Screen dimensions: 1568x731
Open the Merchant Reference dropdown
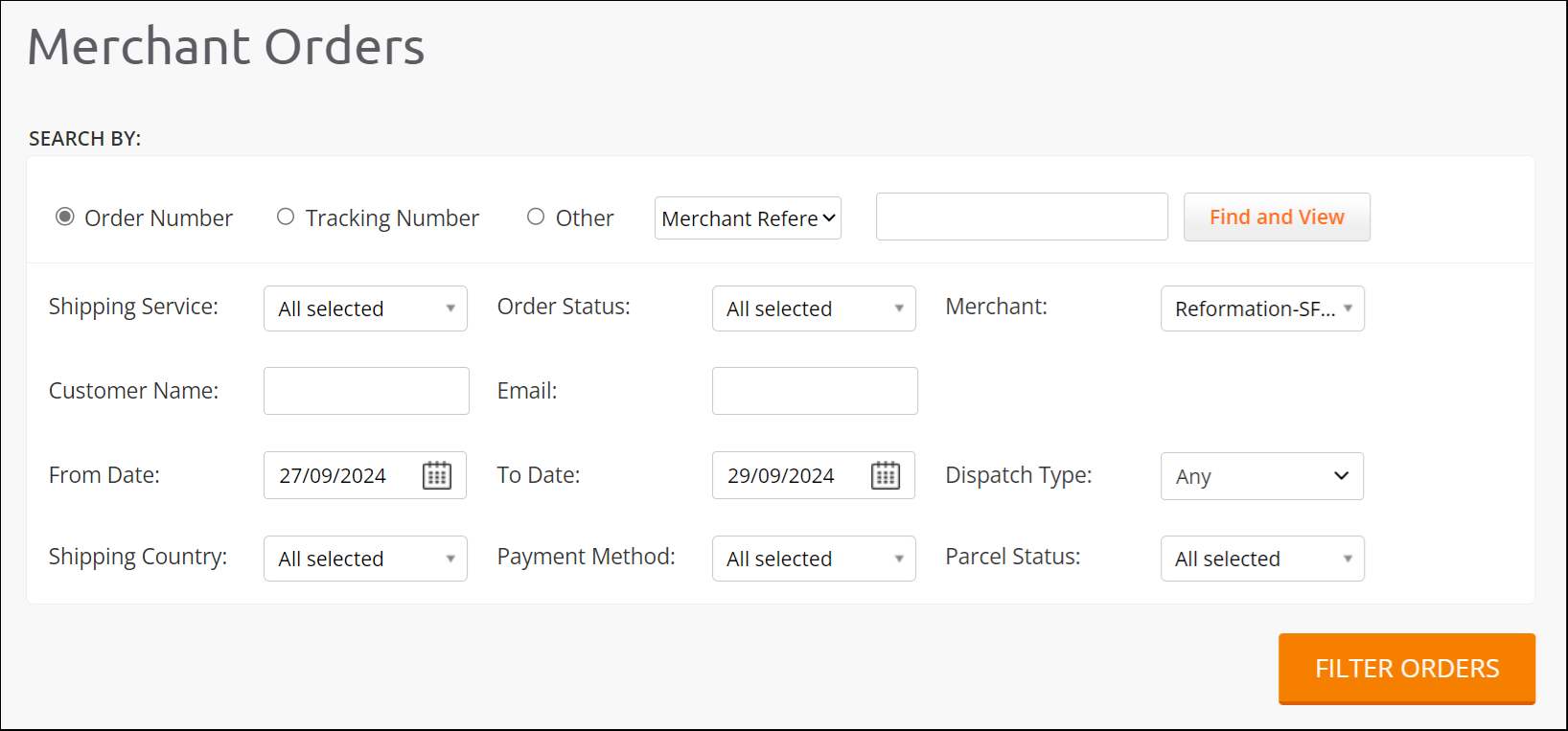click(x=748, y=218)
